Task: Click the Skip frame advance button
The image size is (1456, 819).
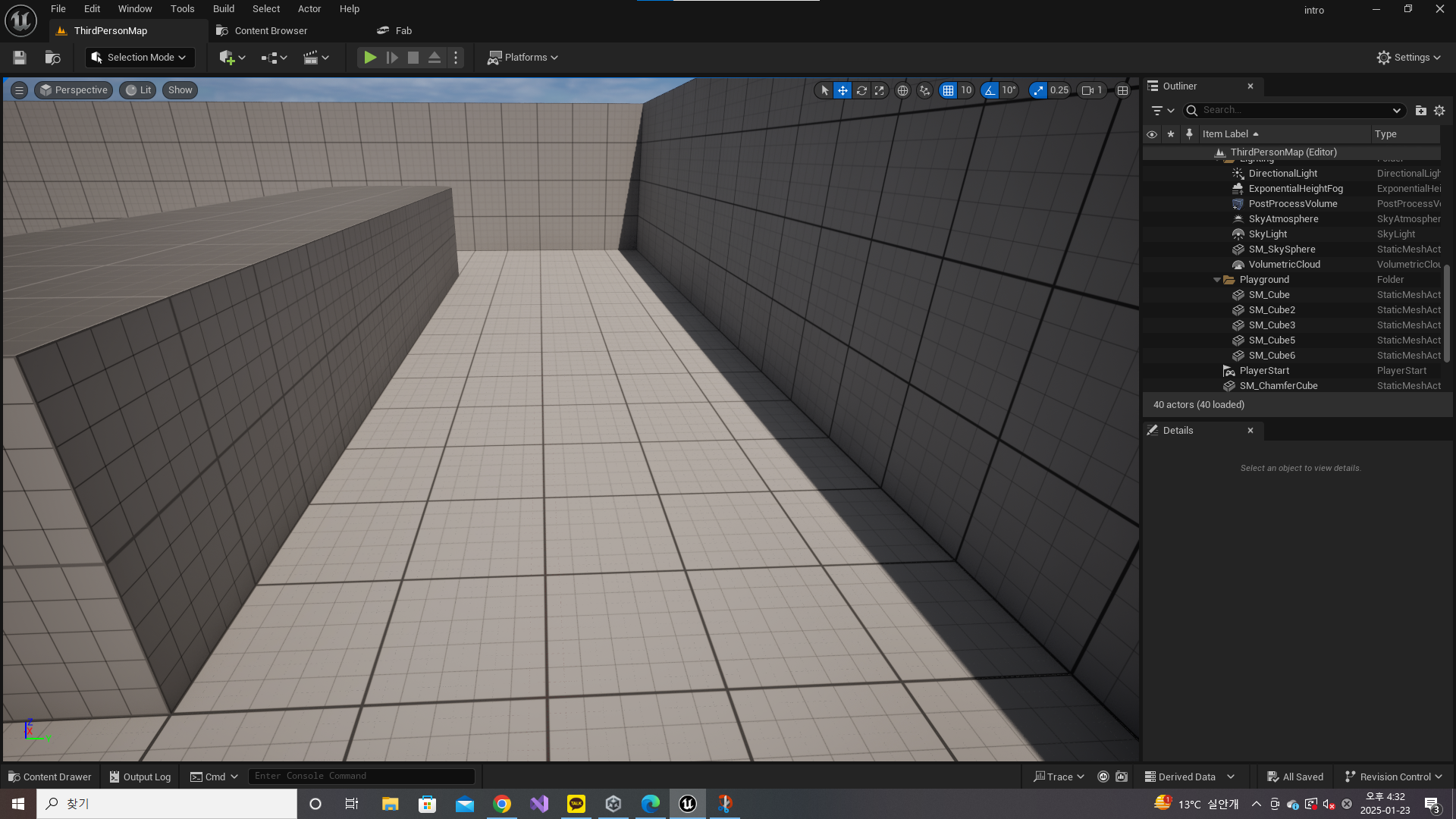Action: tap(392, 58)
